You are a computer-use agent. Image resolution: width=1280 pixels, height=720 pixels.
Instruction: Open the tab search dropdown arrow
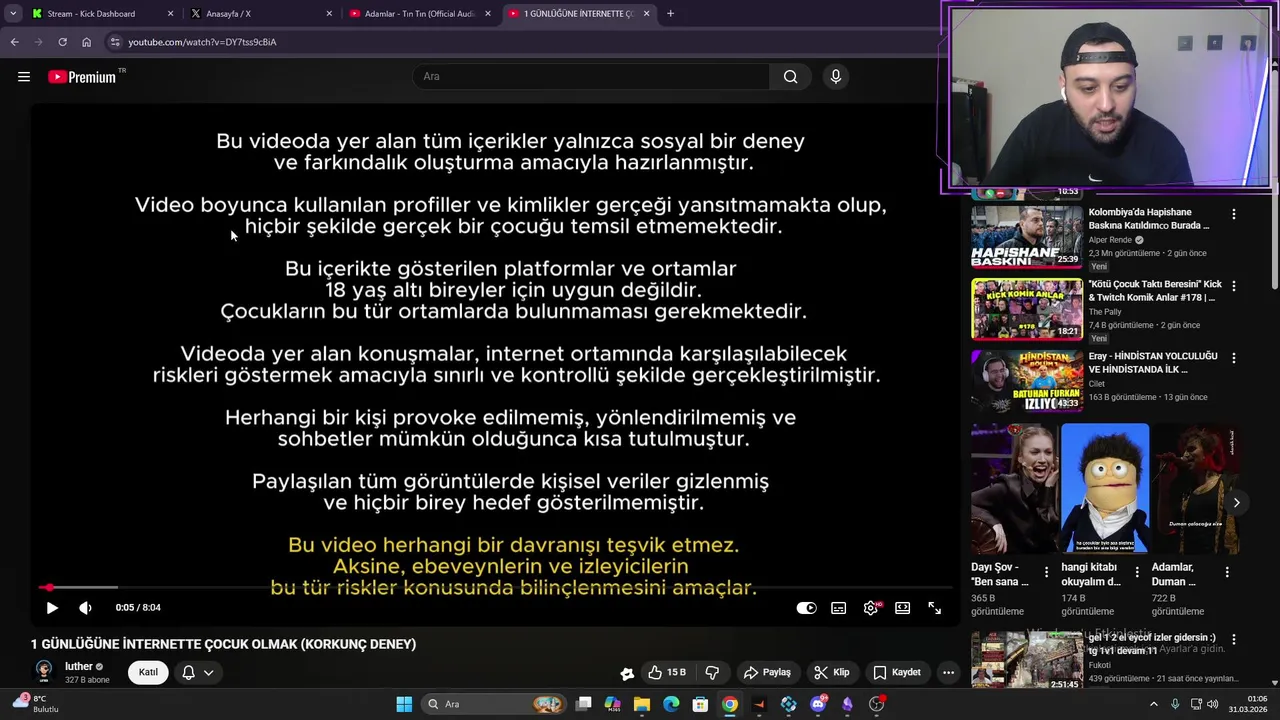click(12, 14)
